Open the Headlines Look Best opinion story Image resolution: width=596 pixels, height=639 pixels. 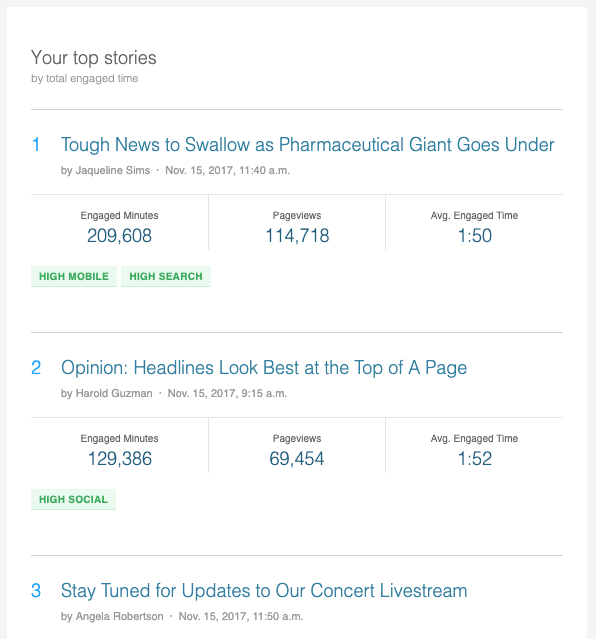click(264, 368)
